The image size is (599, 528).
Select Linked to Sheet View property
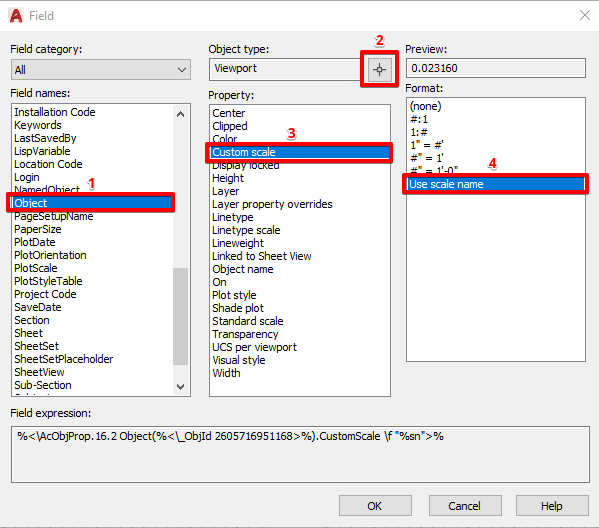tap(262, 256)
